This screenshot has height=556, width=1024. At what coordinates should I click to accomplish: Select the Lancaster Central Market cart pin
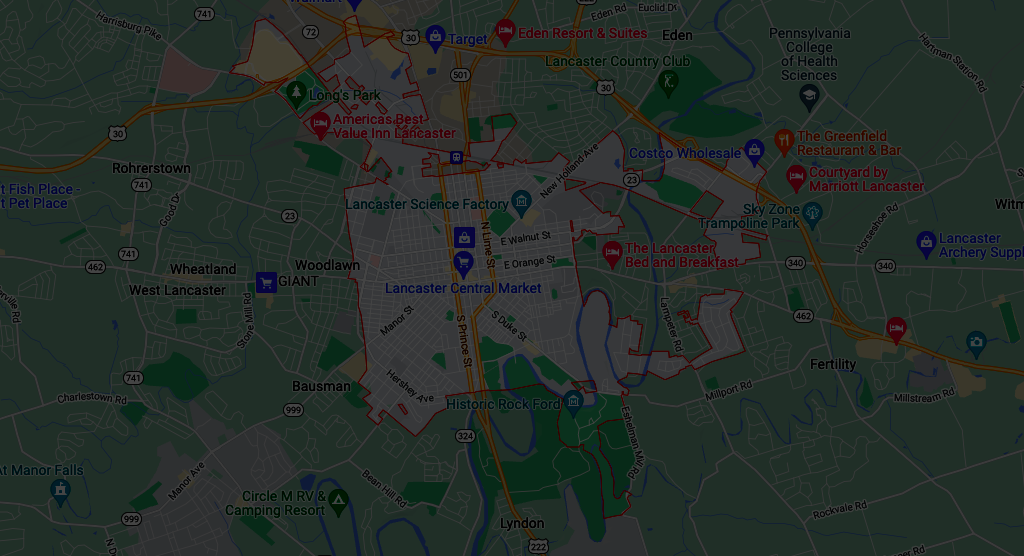(x=463, y=264)
